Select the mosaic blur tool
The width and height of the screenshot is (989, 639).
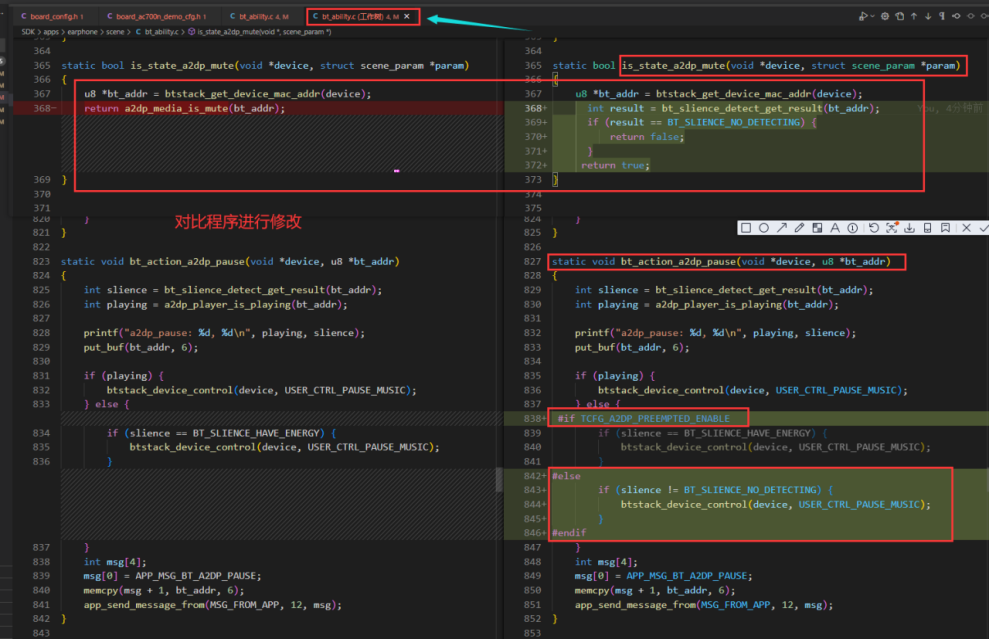click(x=817, y=228)
